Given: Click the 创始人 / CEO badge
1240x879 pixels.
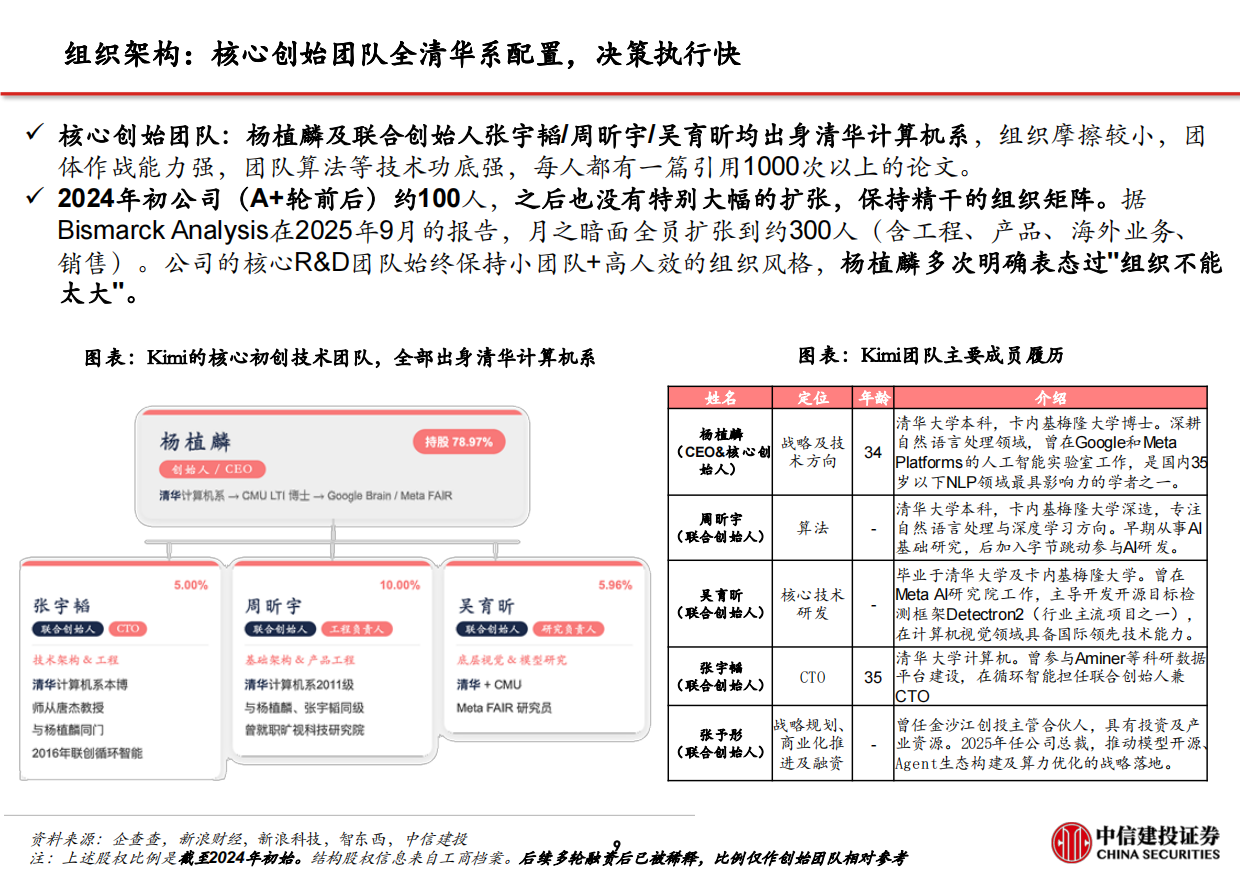Looking at the screenshot, I should (211, 469).
